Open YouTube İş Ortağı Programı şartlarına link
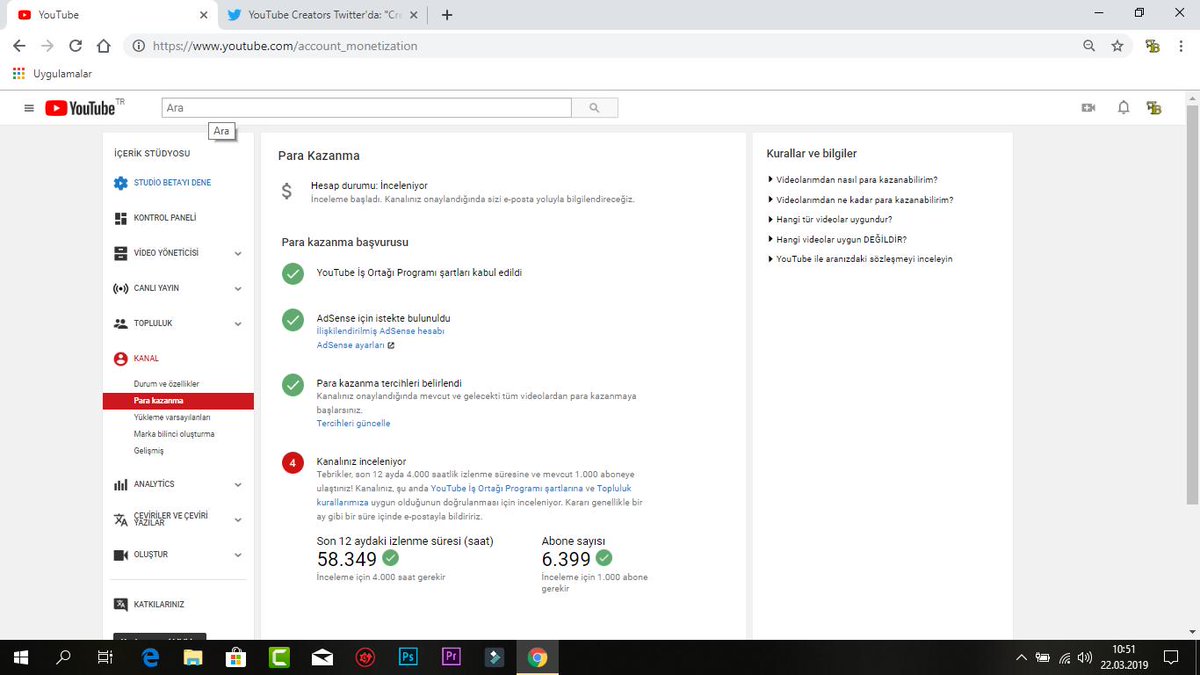Viewport: 1200px width, 675px height. [x=507, y=488]
